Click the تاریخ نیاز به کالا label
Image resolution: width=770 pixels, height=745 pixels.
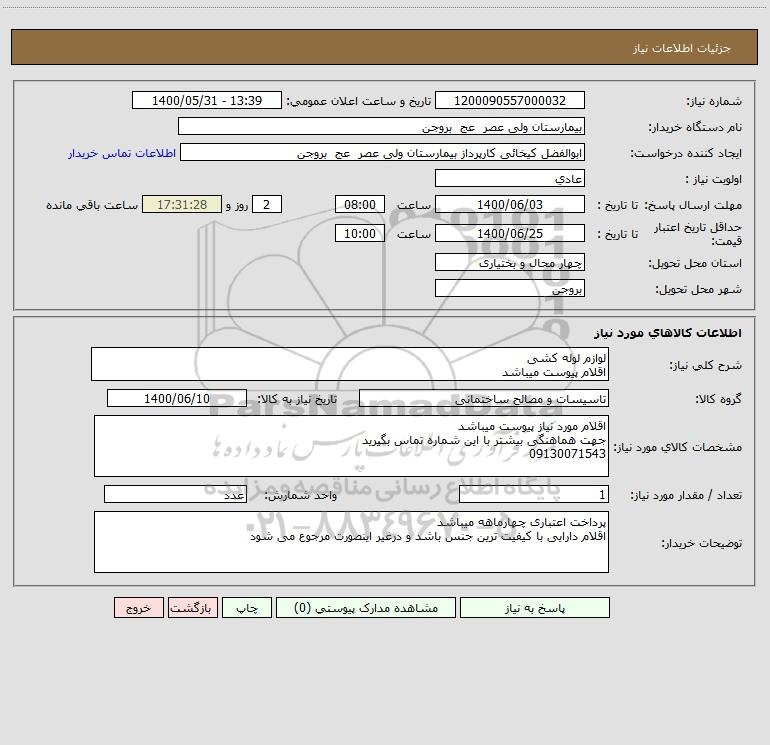[x=297, y=400]
